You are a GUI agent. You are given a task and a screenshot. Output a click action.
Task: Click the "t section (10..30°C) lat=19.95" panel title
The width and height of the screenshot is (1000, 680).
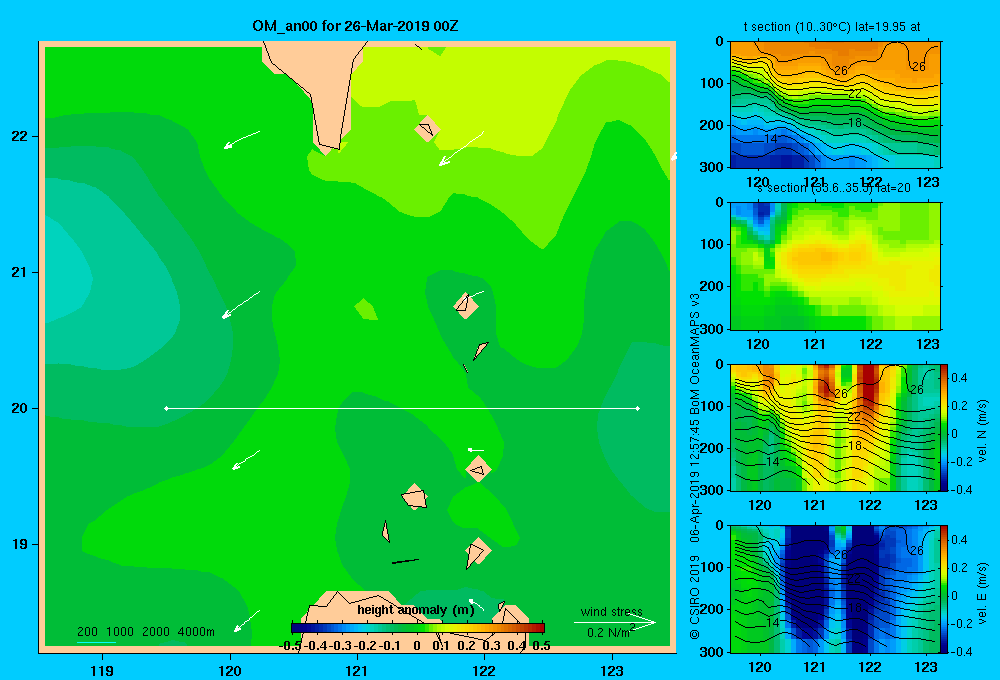coord(832,27)
